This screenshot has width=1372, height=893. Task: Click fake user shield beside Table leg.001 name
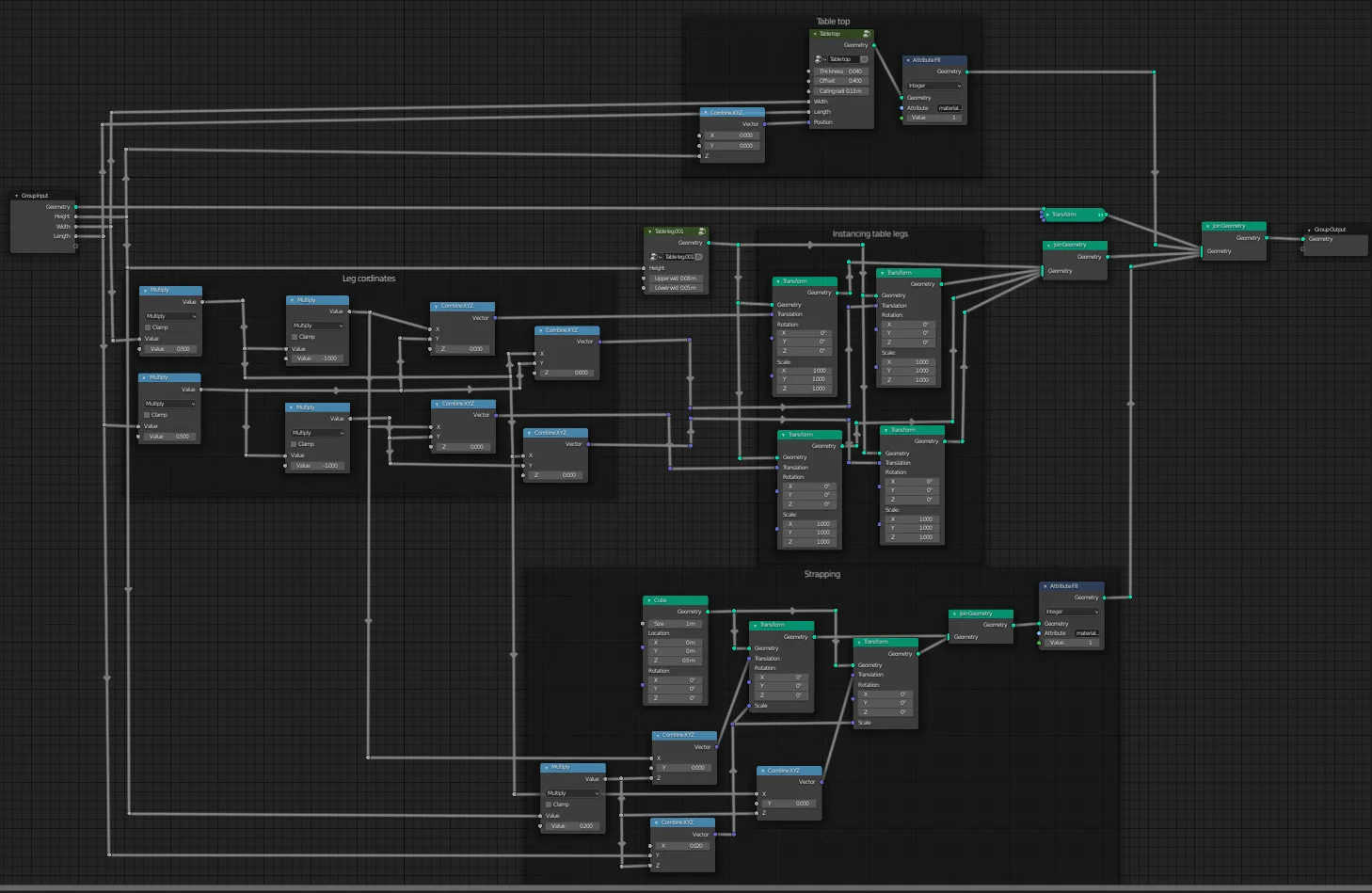699,257
